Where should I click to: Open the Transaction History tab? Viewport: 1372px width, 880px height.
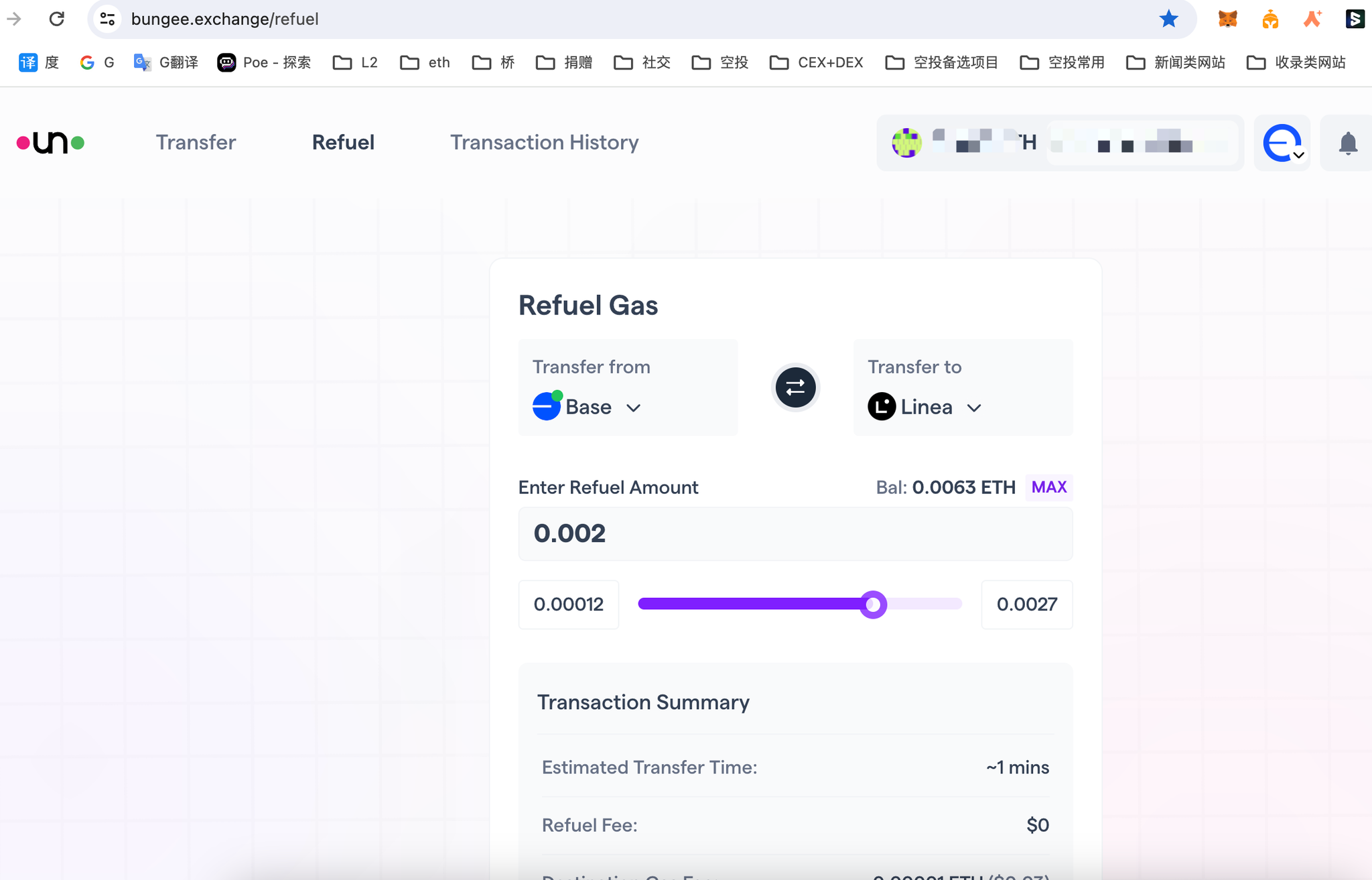pos(544,142)
